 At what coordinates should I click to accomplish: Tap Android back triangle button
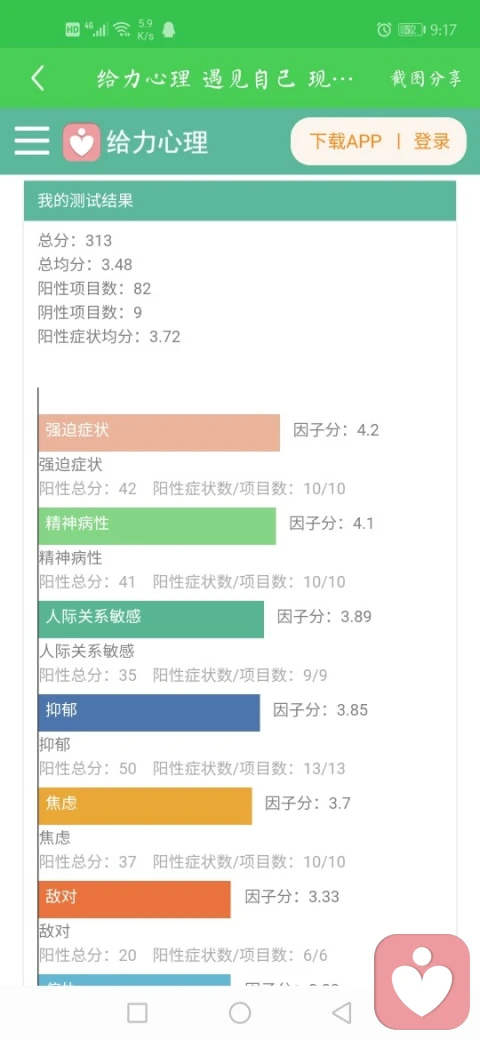click(x=341, y=1013)
